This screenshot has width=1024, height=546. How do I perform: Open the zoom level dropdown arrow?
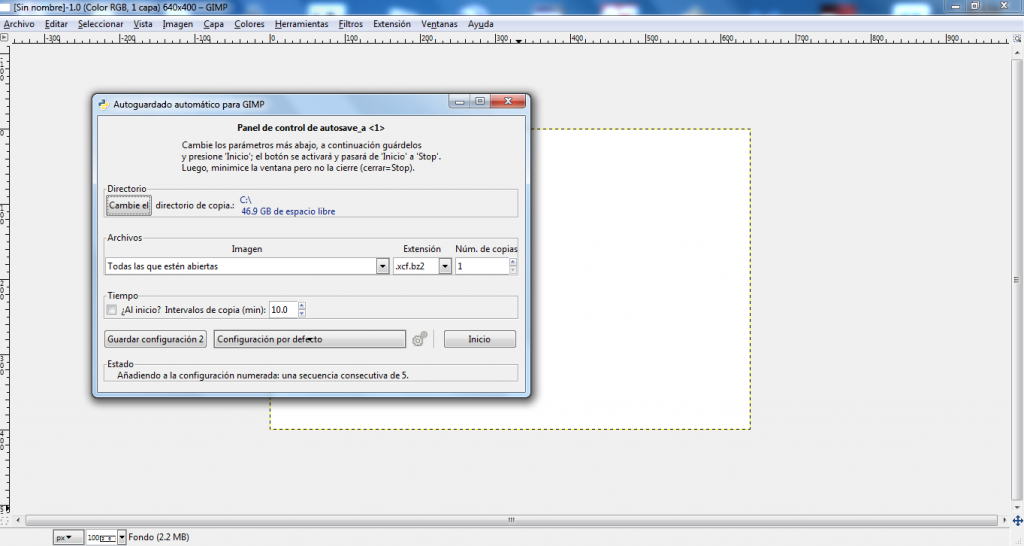[121, 538]
